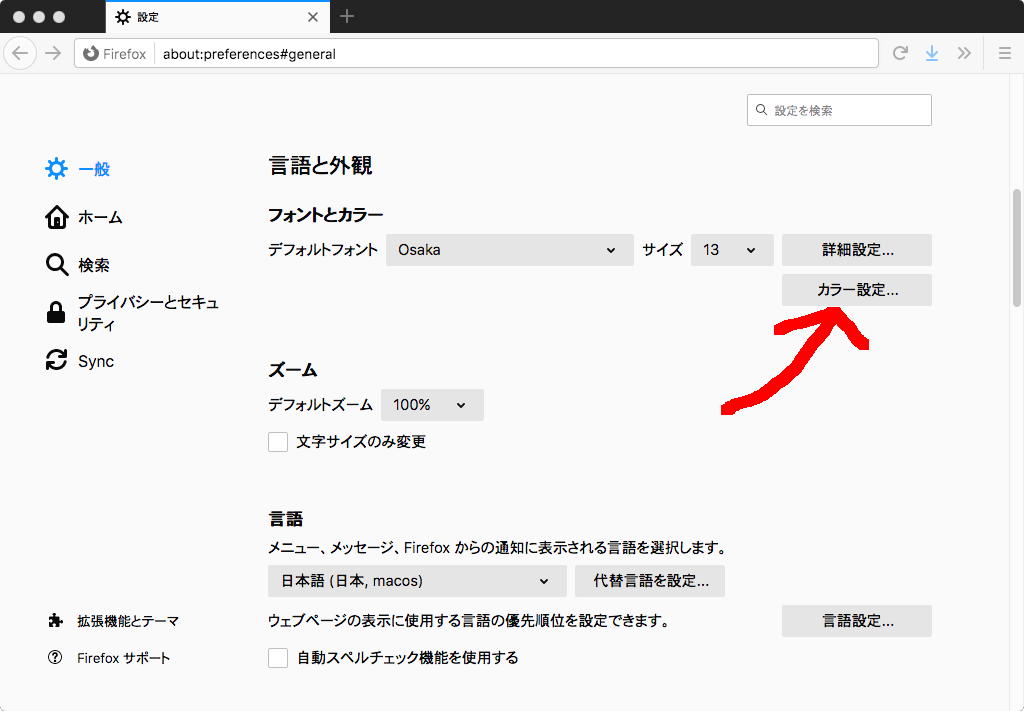Click the back navigation arrow
Screen dimensions: 1024x711
click(x=20, y=53)
